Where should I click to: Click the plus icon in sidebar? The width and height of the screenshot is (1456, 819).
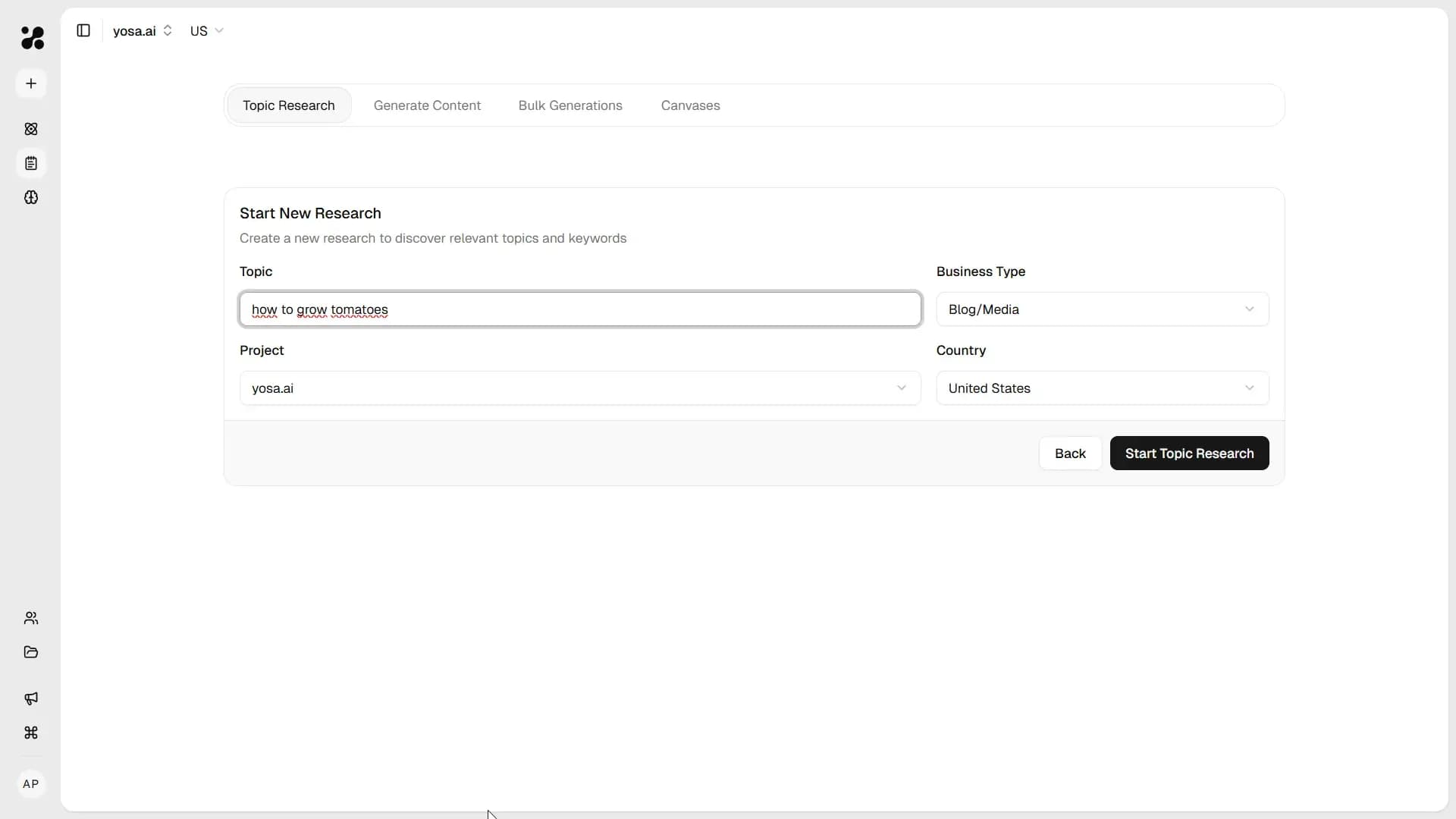tap(31, 83)
